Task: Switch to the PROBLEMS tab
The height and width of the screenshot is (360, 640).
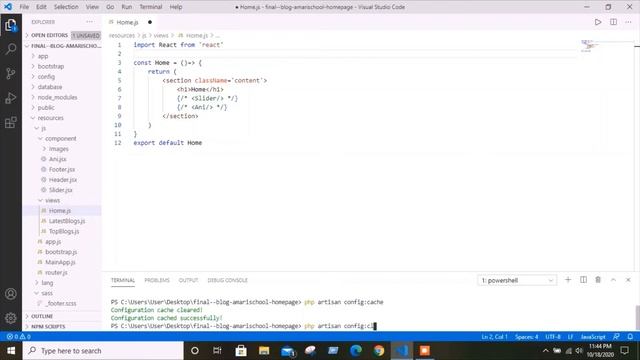Action: click(x=157, y=280)
